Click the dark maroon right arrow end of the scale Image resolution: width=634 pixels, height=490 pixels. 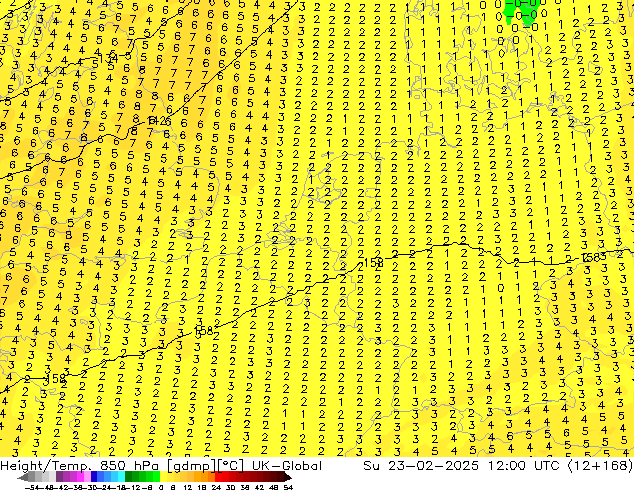(286, 477)
